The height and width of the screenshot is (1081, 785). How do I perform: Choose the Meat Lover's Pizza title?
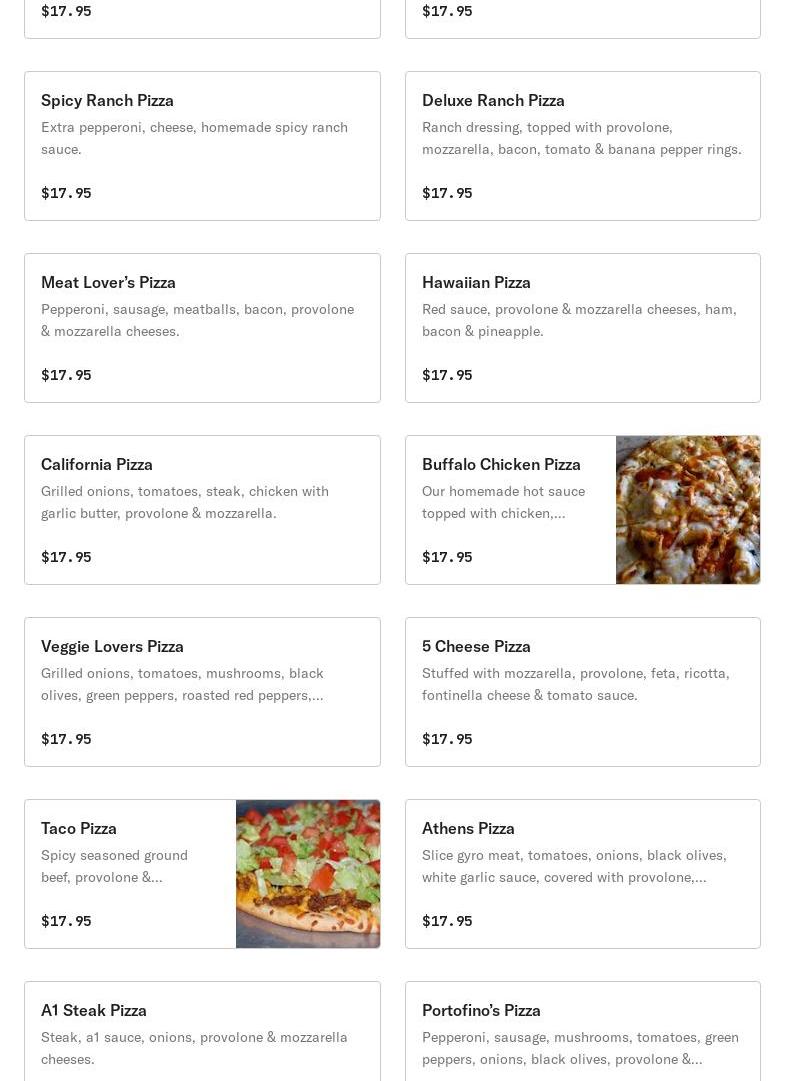108,282
